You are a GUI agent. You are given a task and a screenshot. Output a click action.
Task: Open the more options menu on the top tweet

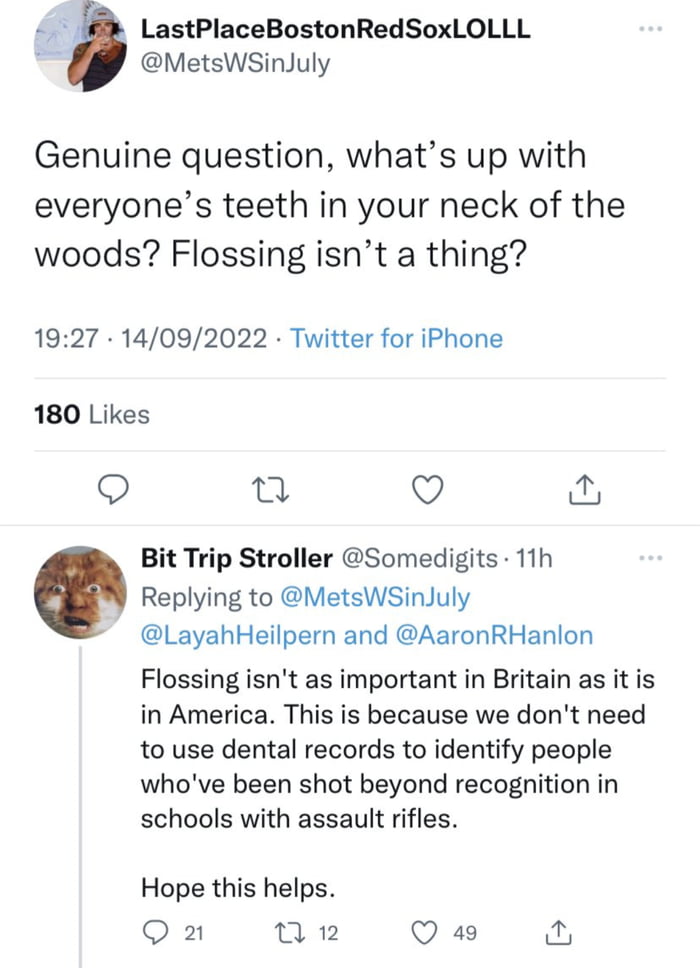coord(649,30)
